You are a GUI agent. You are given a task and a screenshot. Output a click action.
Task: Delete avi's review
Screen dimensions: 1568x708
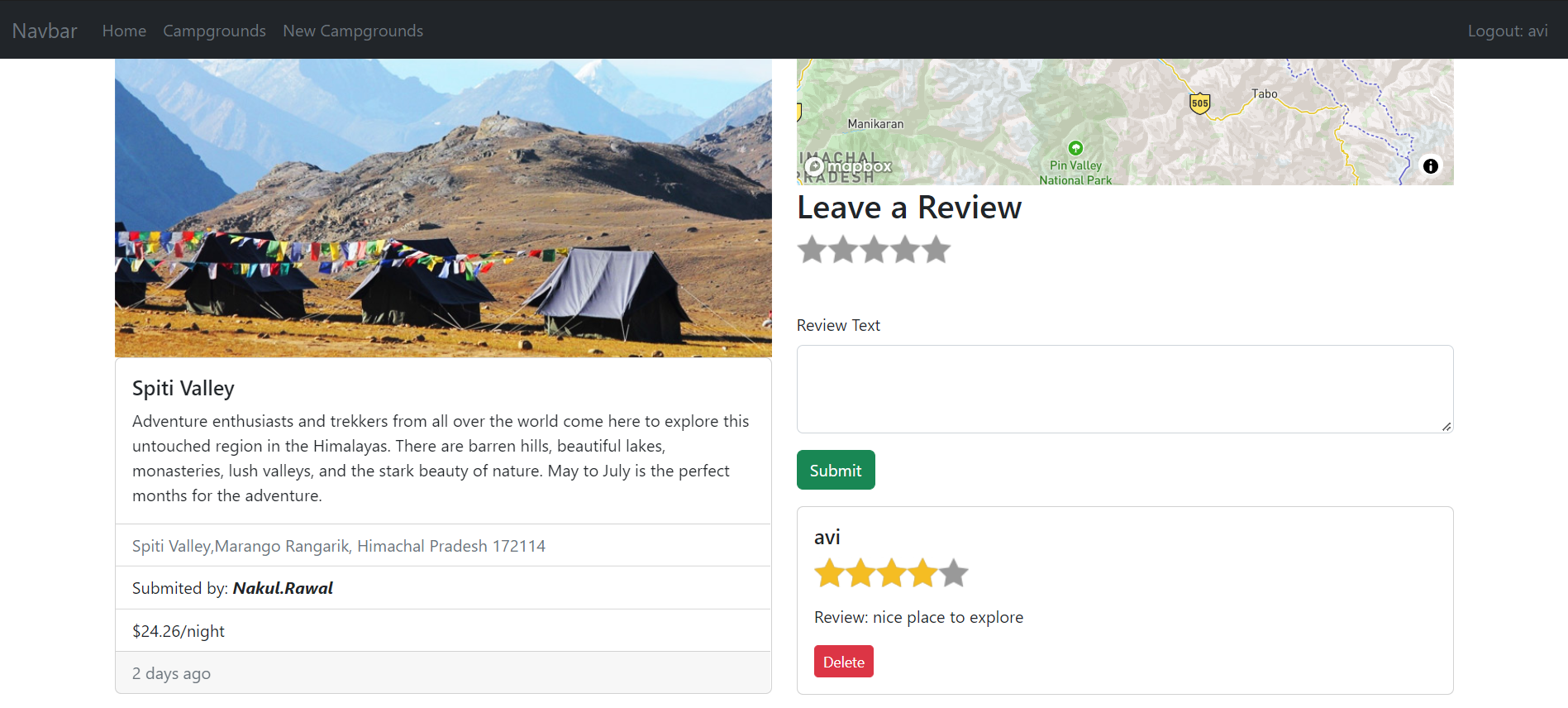[843, 661]
